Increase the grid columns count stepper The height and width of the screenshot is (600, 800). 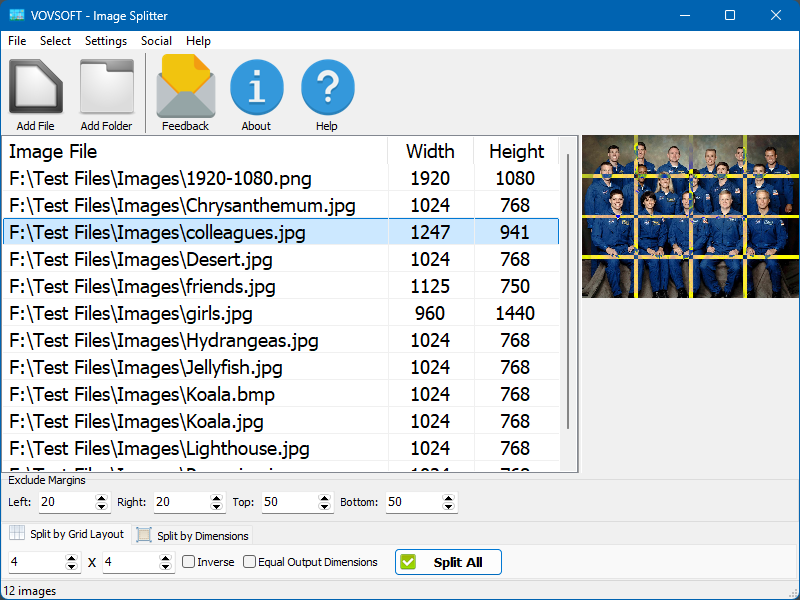click(x=71, y=557)
